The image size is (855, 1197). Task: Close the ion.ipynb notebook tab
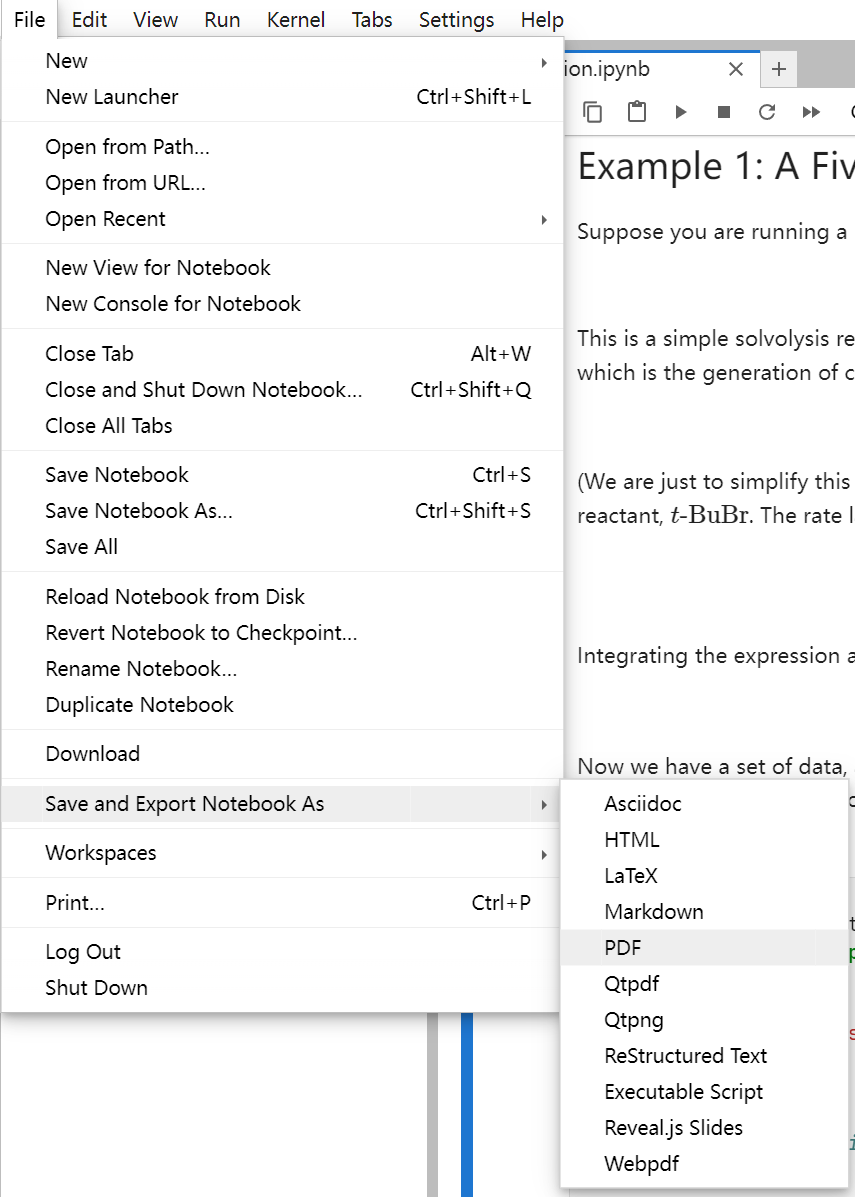coord(736,68)
